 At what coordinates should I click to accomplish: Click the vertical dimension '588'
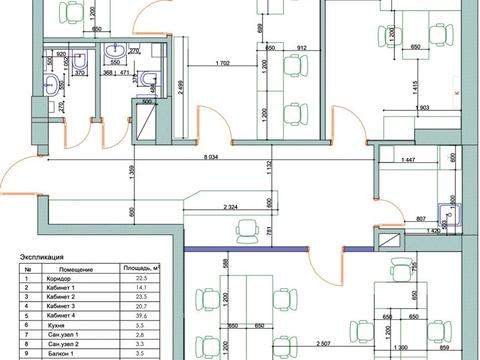[x=227, y=263]
